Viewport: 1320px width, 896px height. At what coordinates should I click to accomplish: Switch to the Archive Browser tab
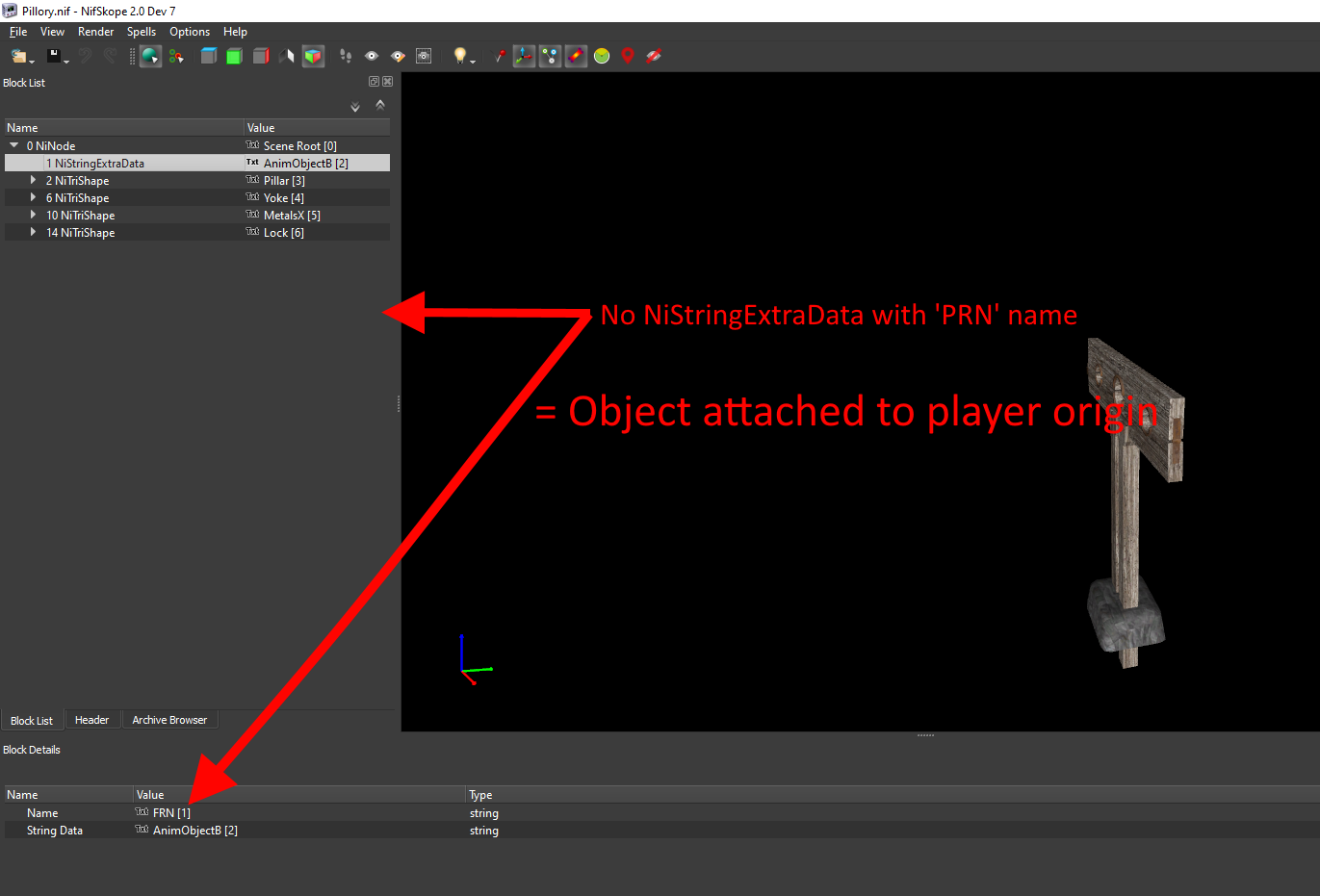[x=169, y=720]
